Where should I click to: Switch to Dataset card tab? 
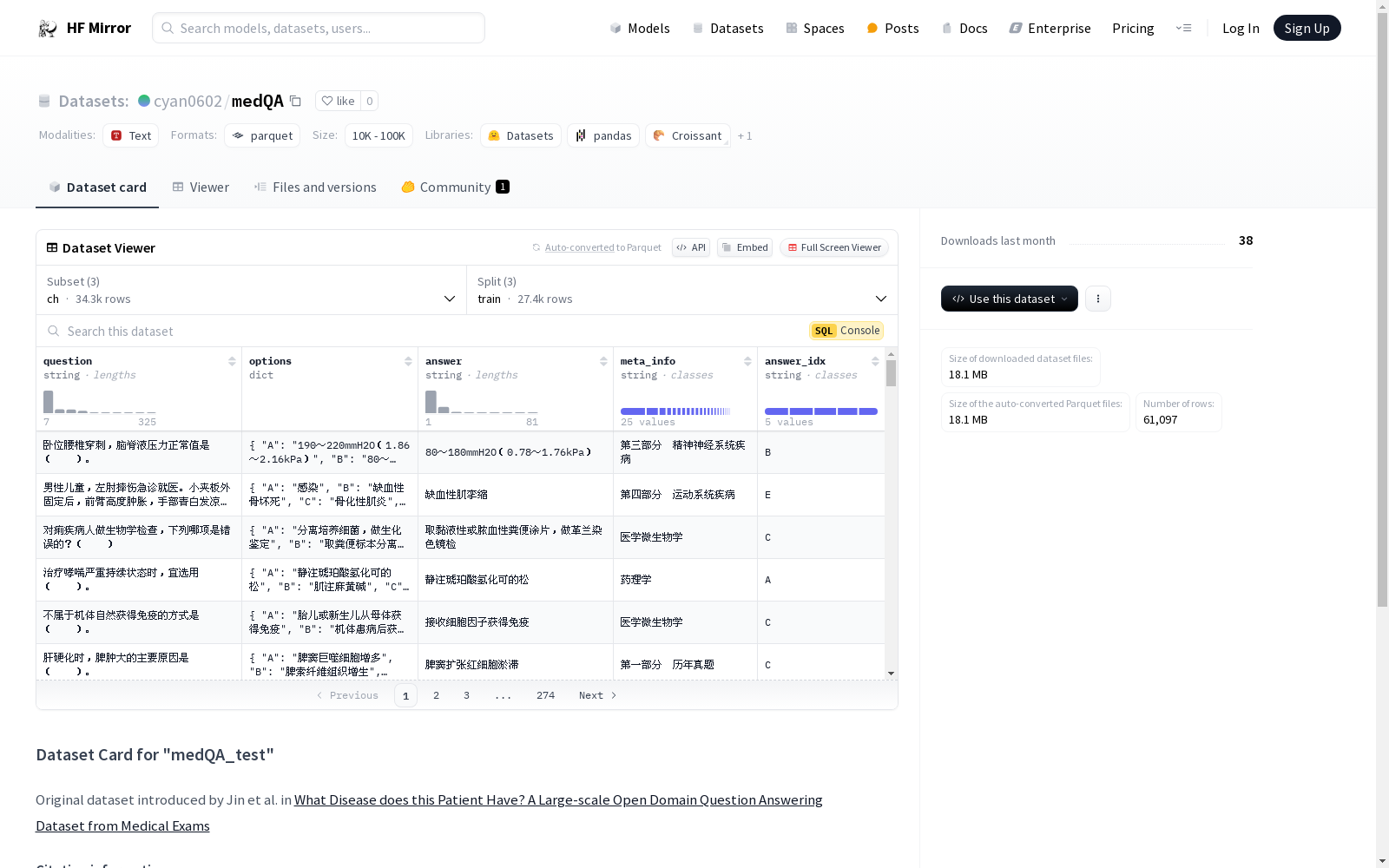[97, 187]
